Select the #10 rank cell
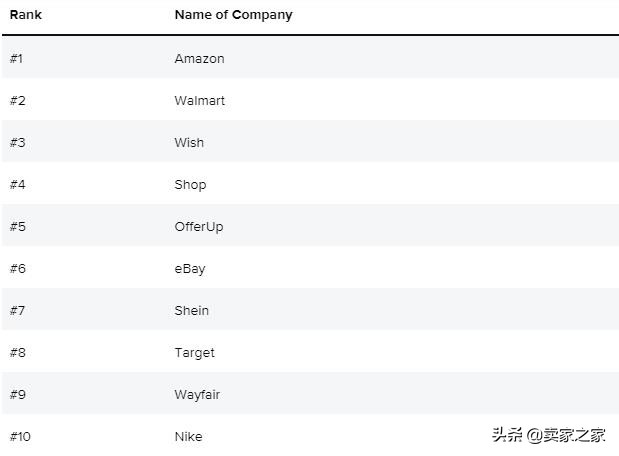The height and width of the screenshot is (456, 619). (x=20, y=436)
